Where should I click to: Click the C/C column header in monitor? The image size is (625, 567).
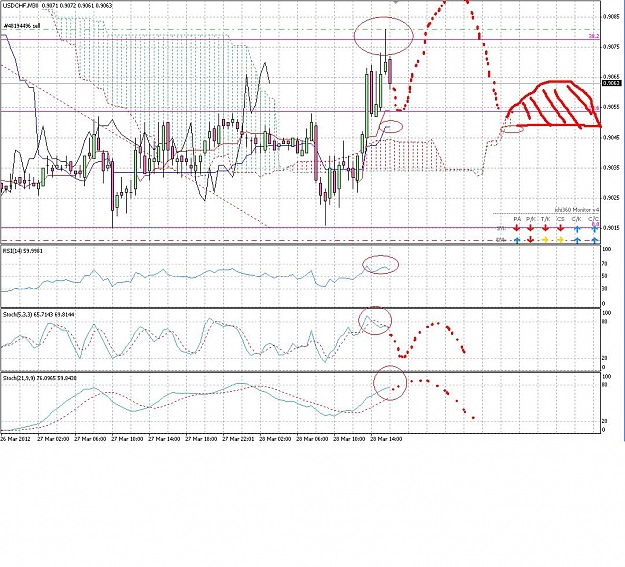point(594,219)
